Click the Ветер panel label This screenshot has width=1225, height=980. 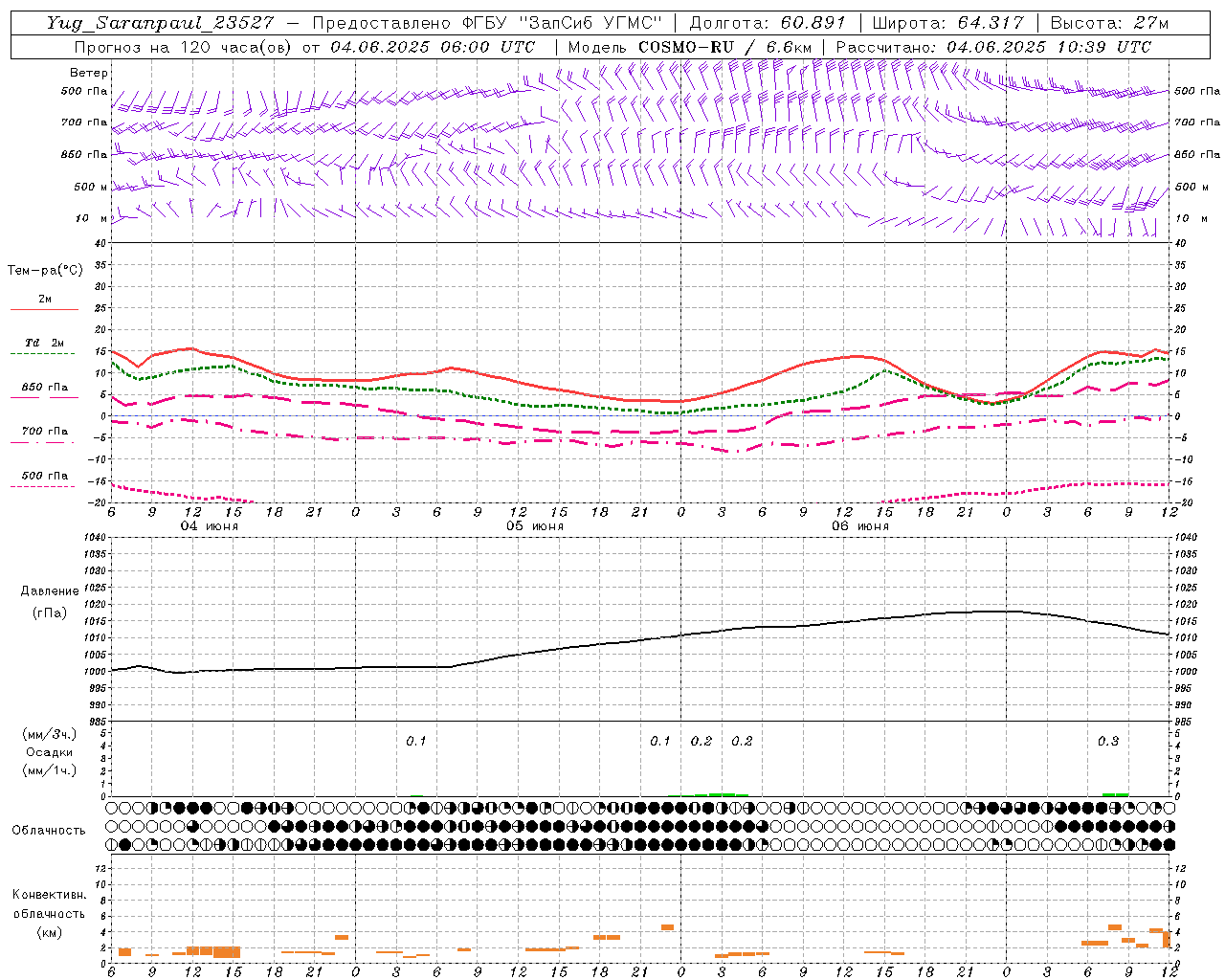89,73
